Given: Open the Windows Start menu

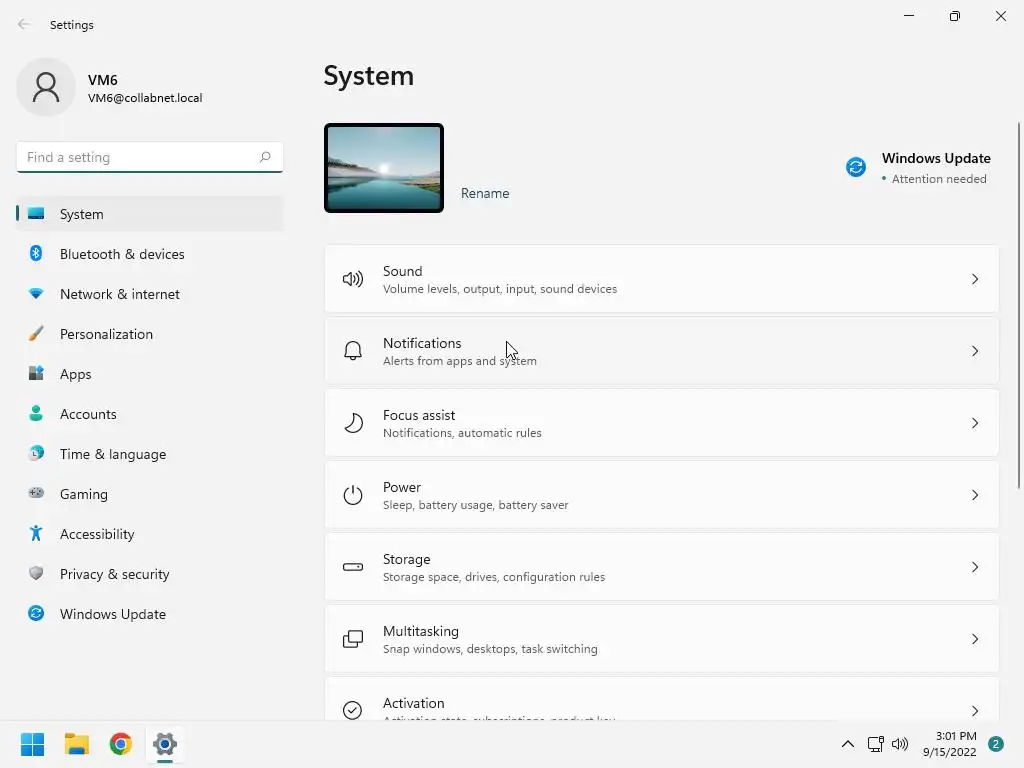Looking at the screenshot, I should point(33,744).
